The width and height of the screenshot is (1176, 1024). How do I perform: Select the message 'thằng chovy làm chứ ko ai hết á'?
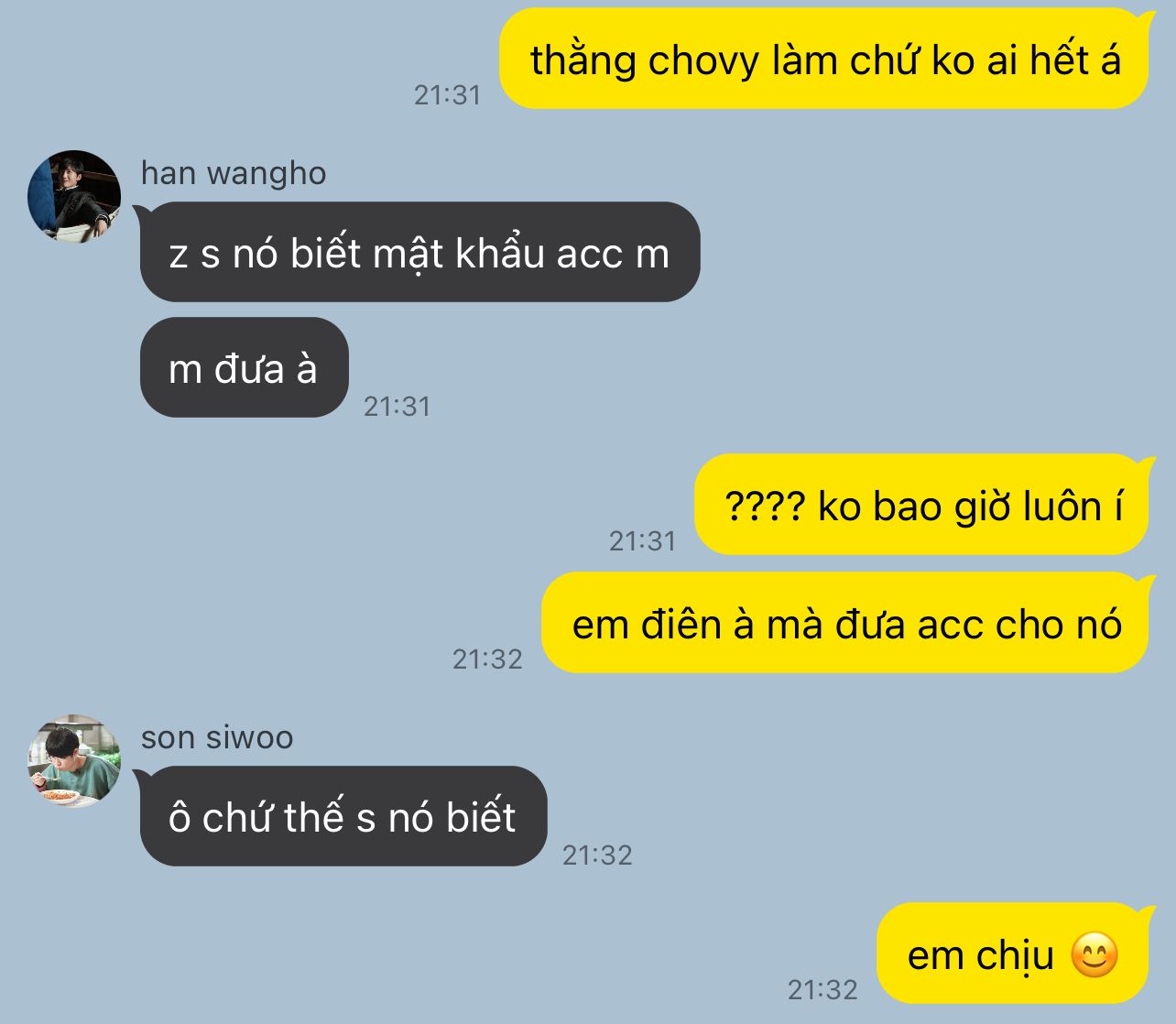click(823, 60)
